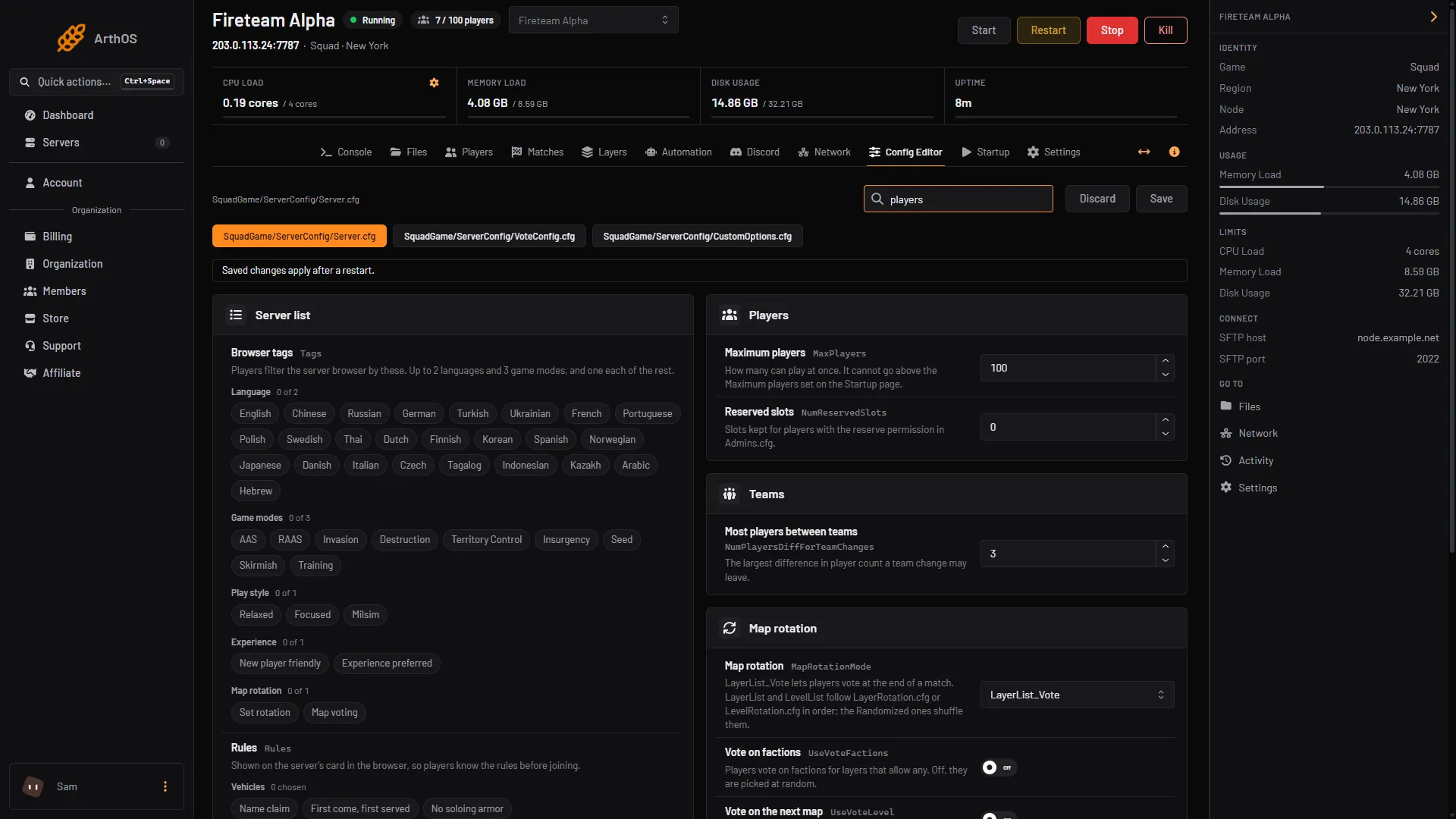Screen dimensions: 1456x819
Task: Open the CustomOptions.cfg file tab
Action: pyautogui.click(x=698, y=237)
